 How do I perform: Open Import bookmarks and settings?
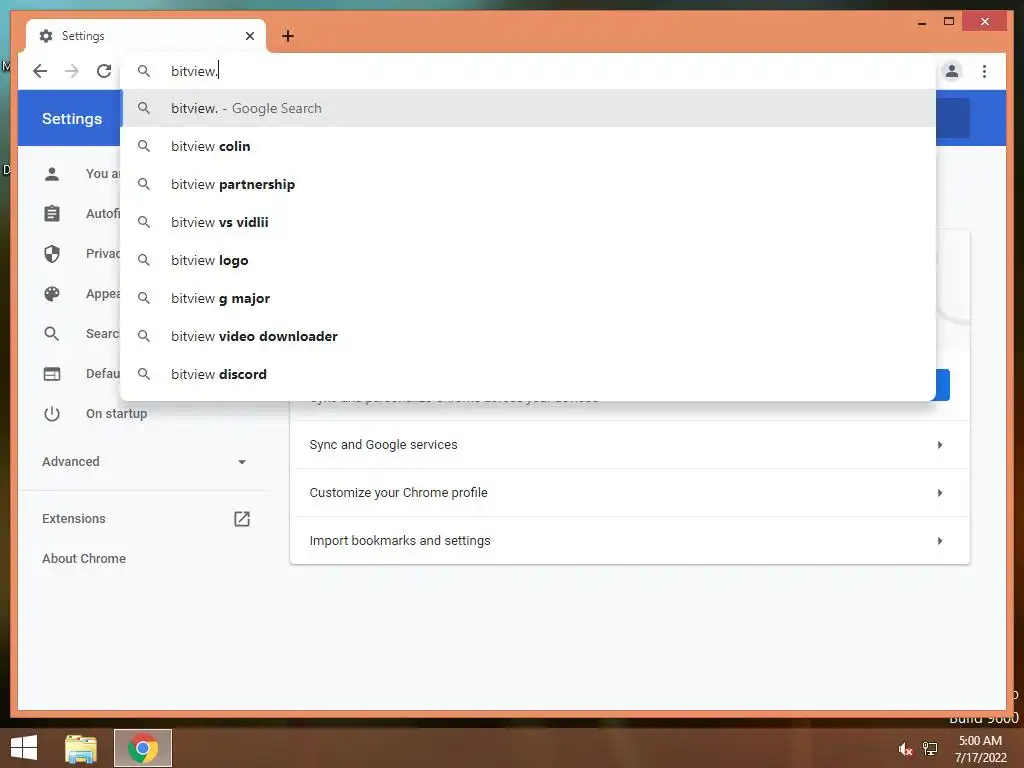[x=630, y=541]
